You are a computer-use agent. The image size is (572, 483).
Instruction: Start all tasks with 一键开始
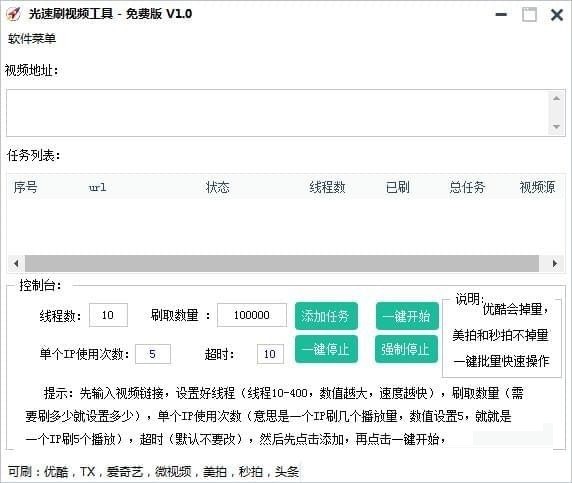click(407, 316)
